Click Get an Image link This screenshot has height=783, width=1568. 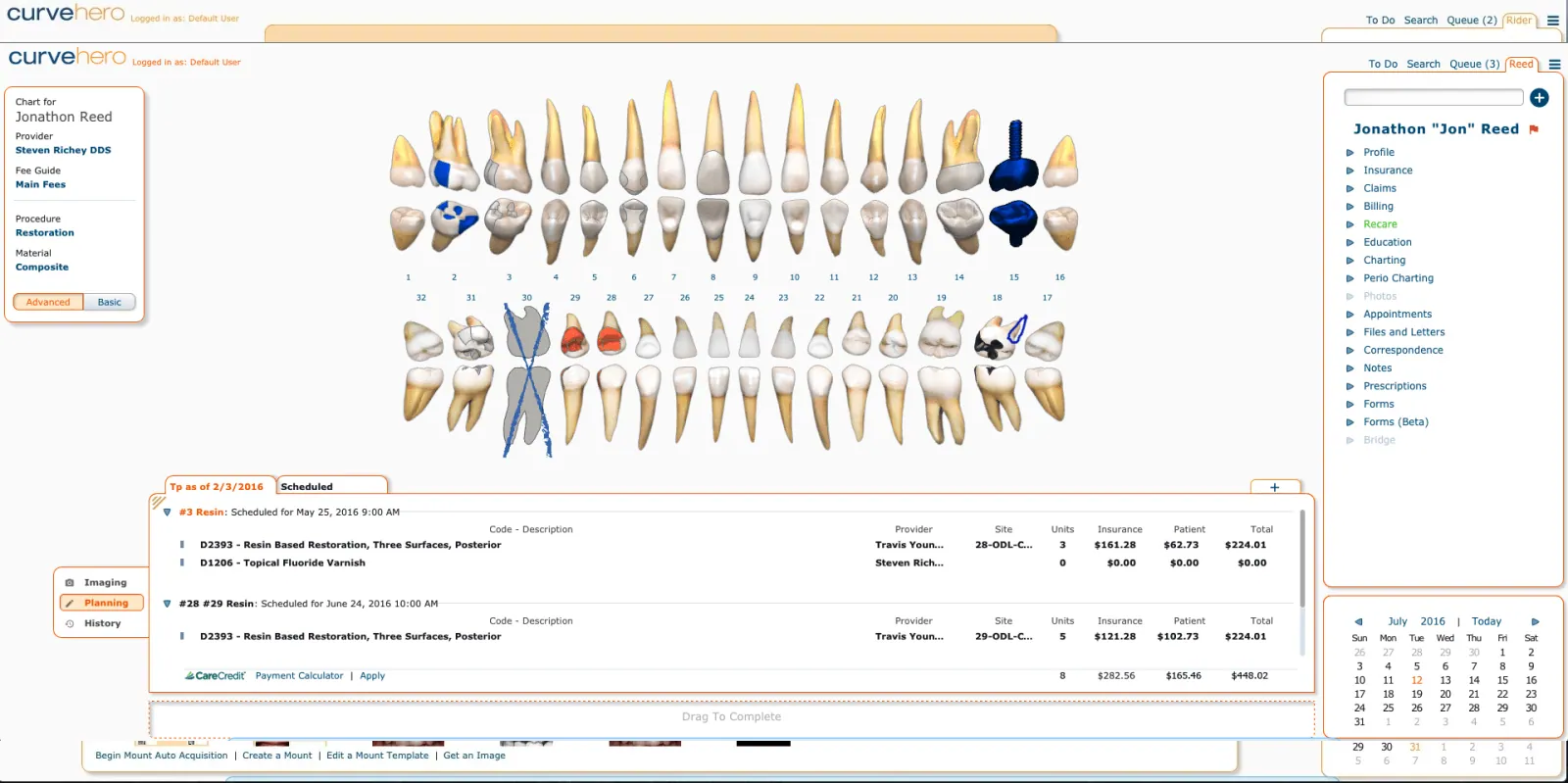[x=474, y=756]
